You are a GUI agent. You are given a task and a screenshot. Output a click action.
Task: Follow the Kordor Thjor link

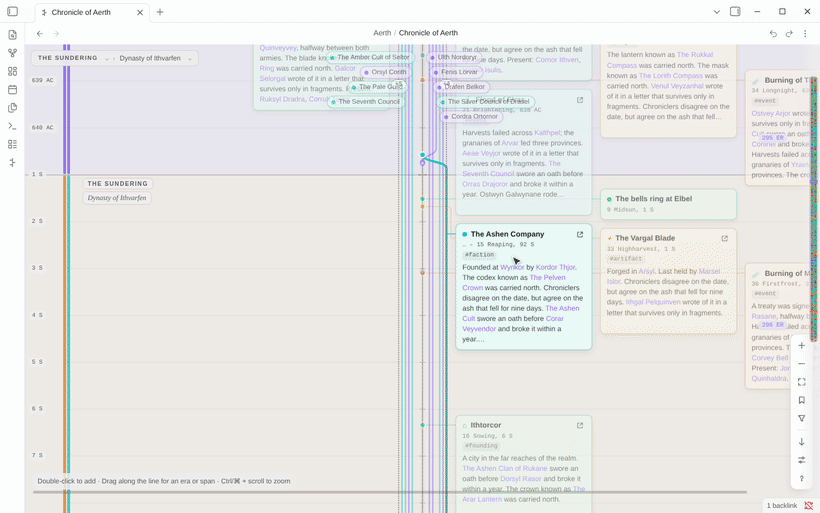tap(555, 267)
